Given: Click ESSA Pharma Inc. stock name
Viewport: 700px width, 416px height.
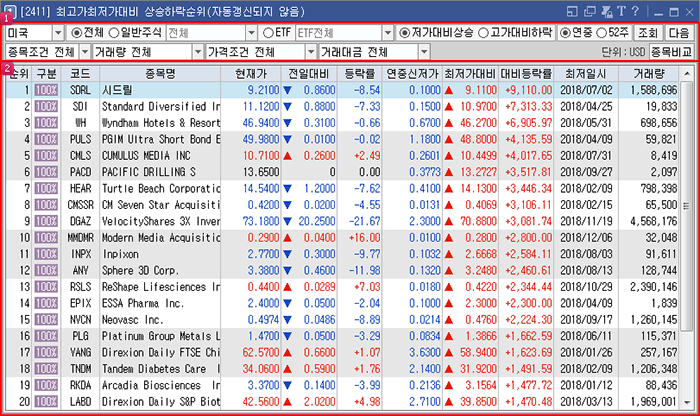Looking at the screenshot, I should click(x=143, y=304).
